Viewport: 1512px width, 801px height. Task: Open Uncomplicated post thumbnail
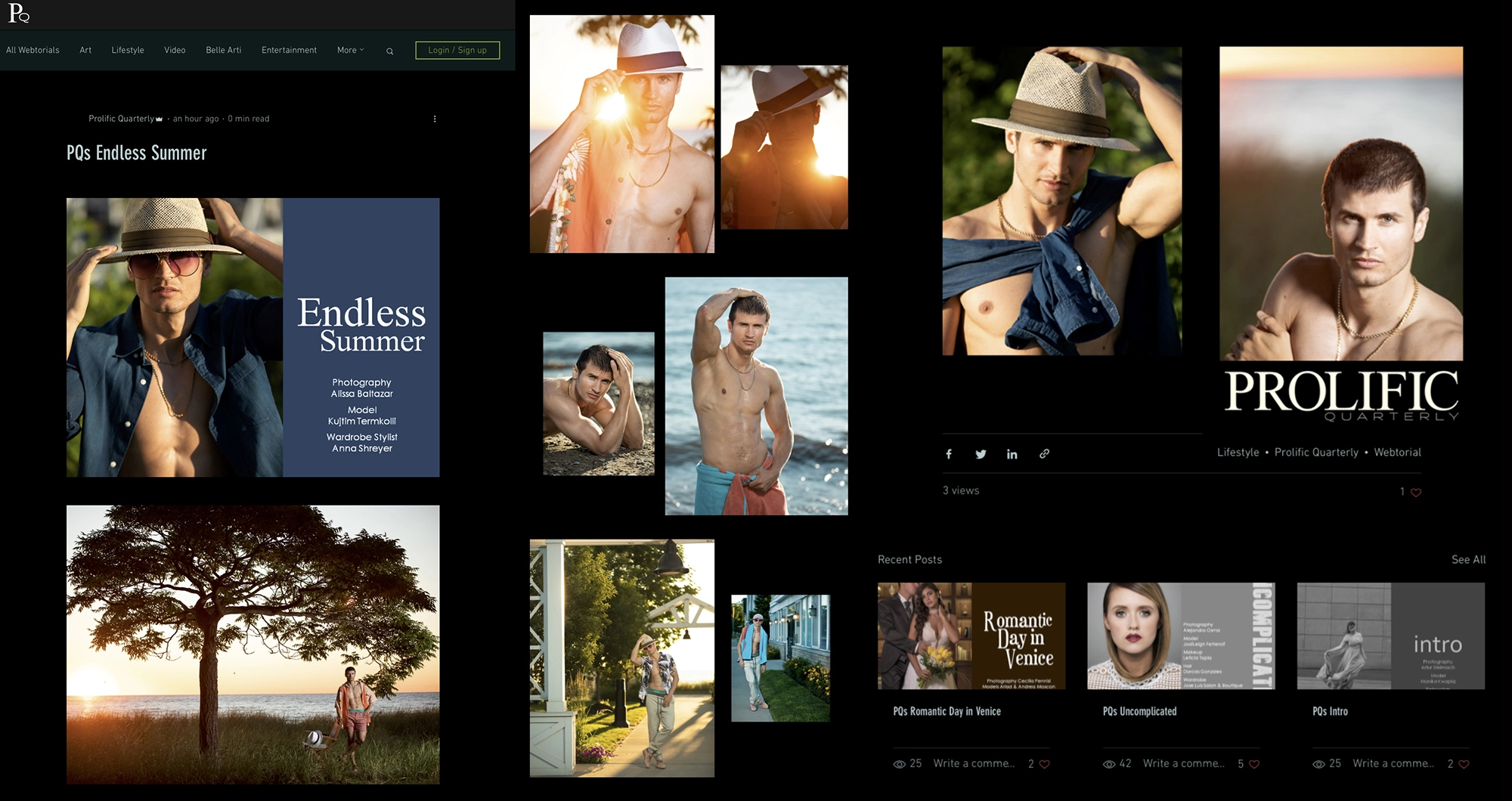tap(1181, 636)
